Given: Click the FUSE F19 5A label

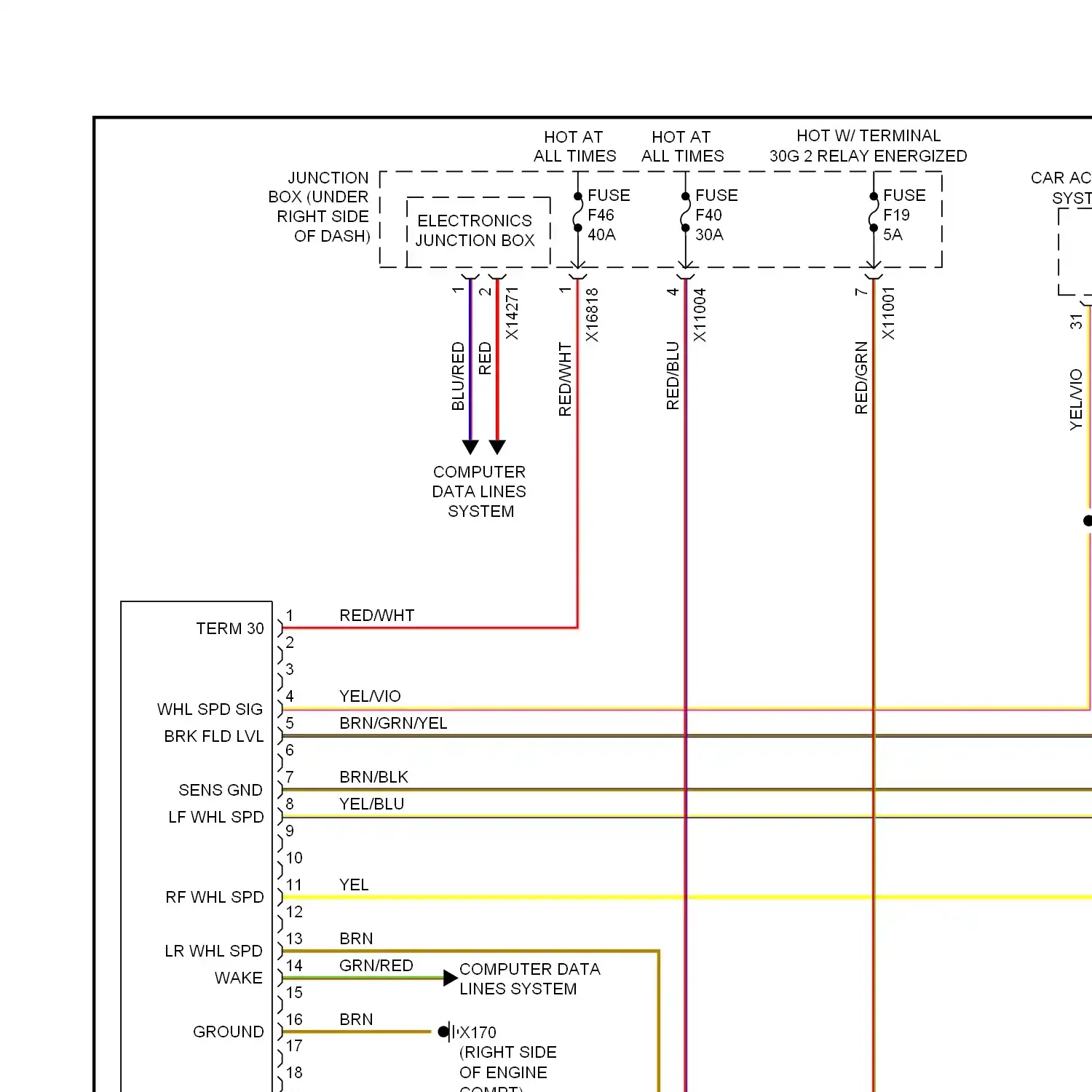Looking at the screenshot, I should pos(904,215).
